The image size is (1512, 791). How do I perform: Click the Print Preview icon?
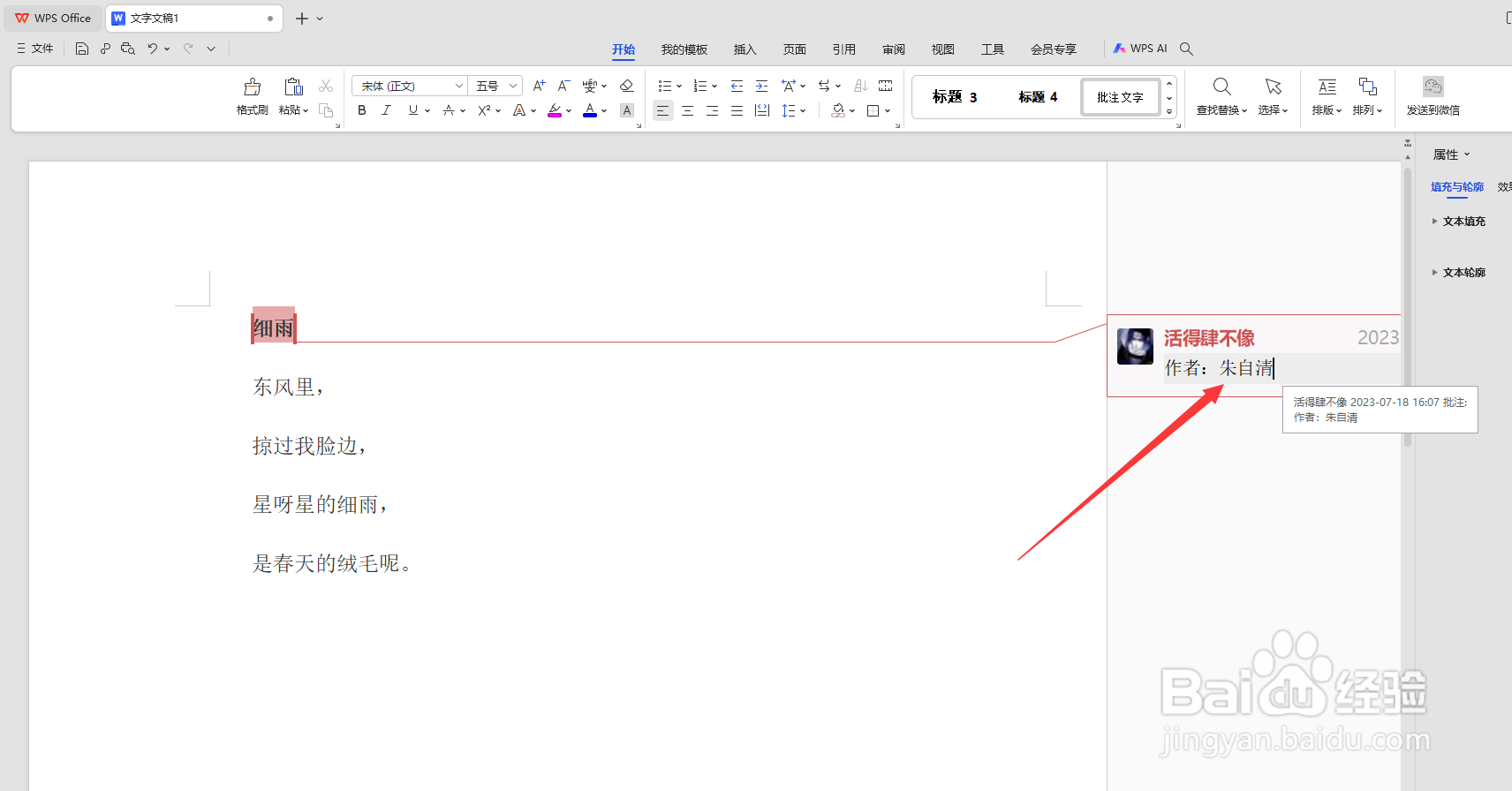pyautogui.click(x=128, y=49)
